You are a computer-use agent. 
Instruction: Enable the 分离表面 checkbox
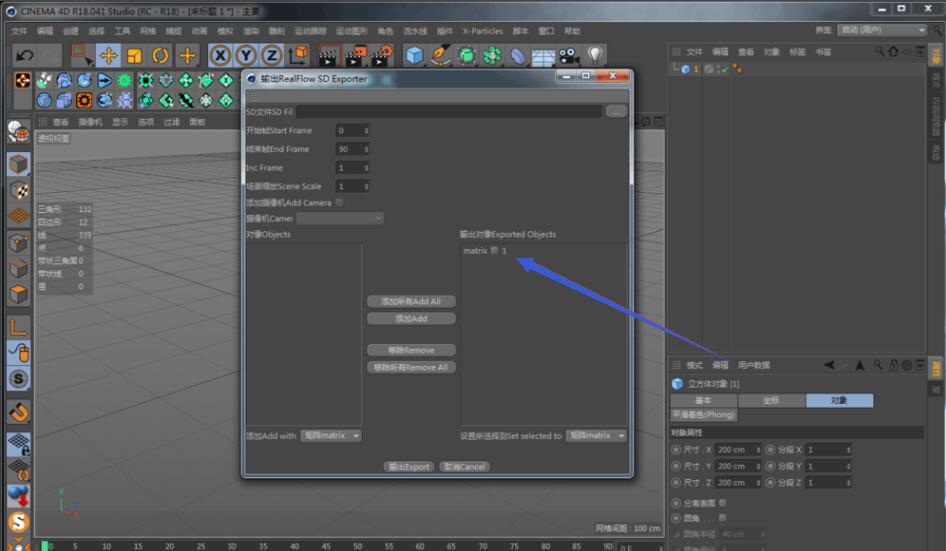tap(722, 503)
